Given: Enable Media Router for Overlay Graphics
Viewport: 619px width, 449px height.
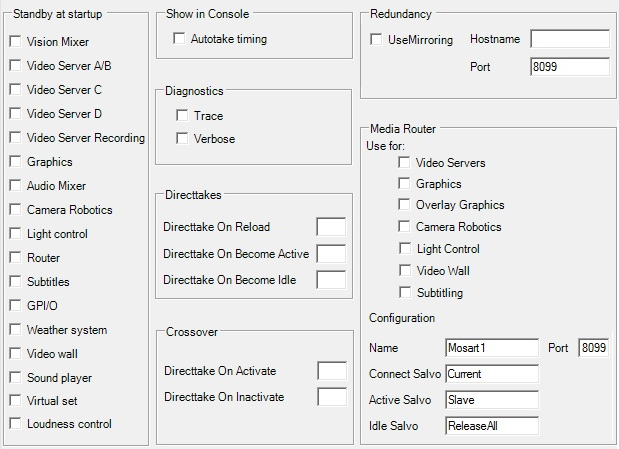Looking at the screenshot, I should click(404, 205).
